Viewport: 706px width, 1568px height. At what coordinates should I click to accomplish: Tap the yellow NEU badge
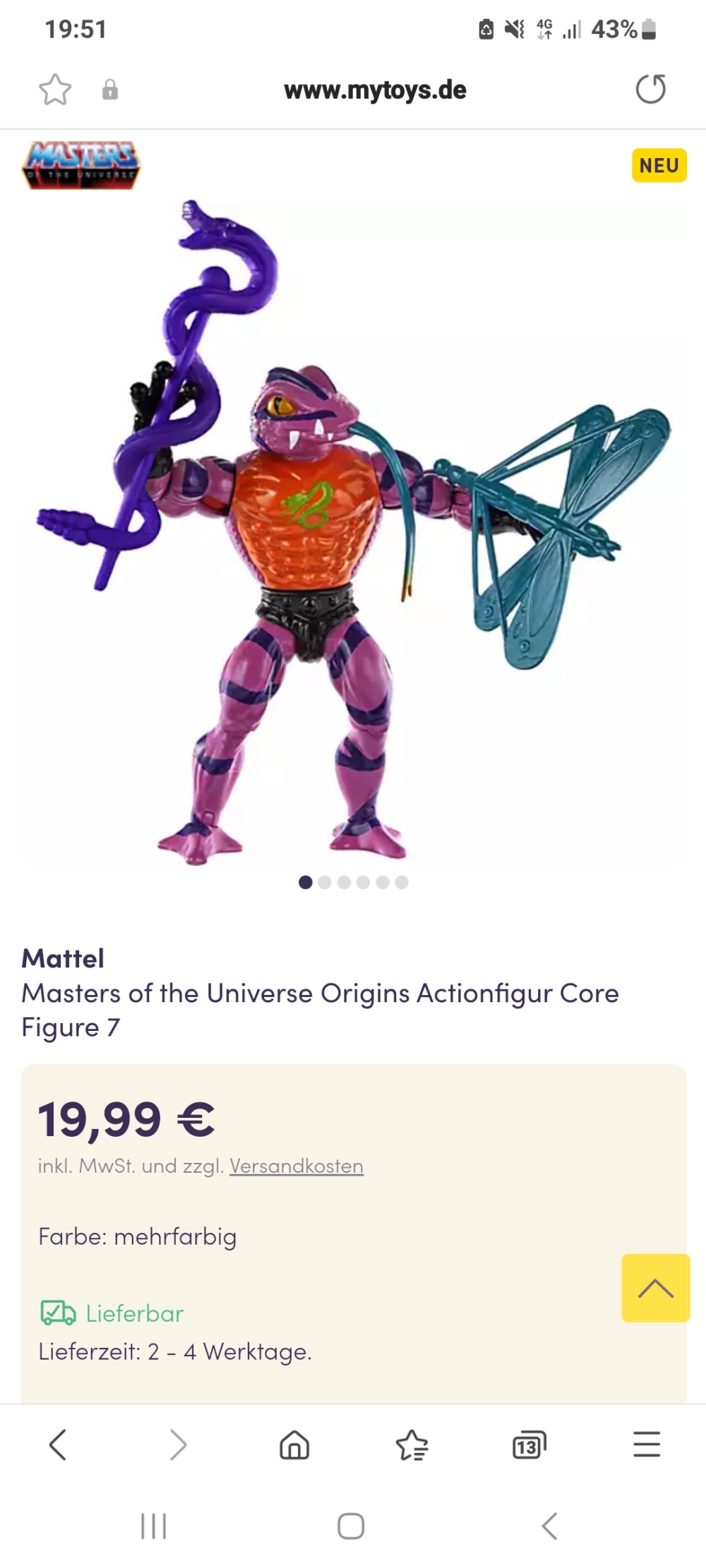(659, 165)
